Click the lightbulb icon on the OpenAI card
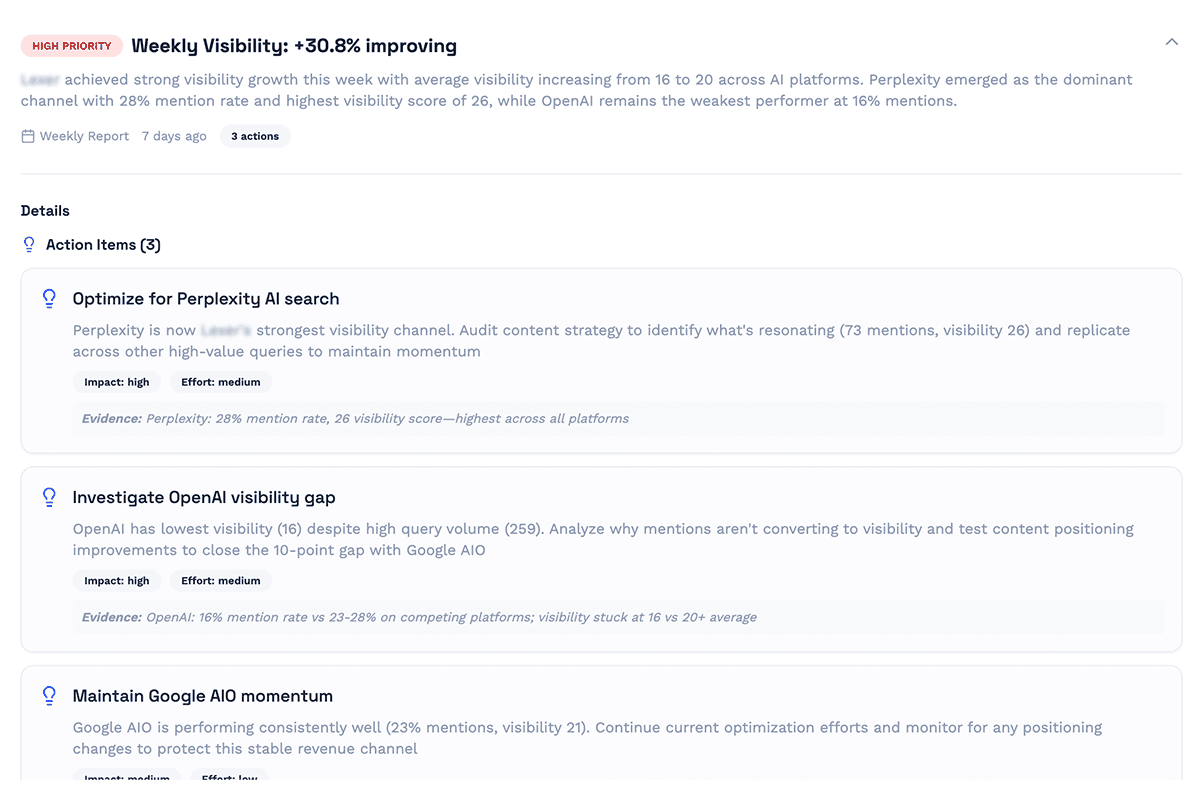1200x800 pixels. point(49,496)
